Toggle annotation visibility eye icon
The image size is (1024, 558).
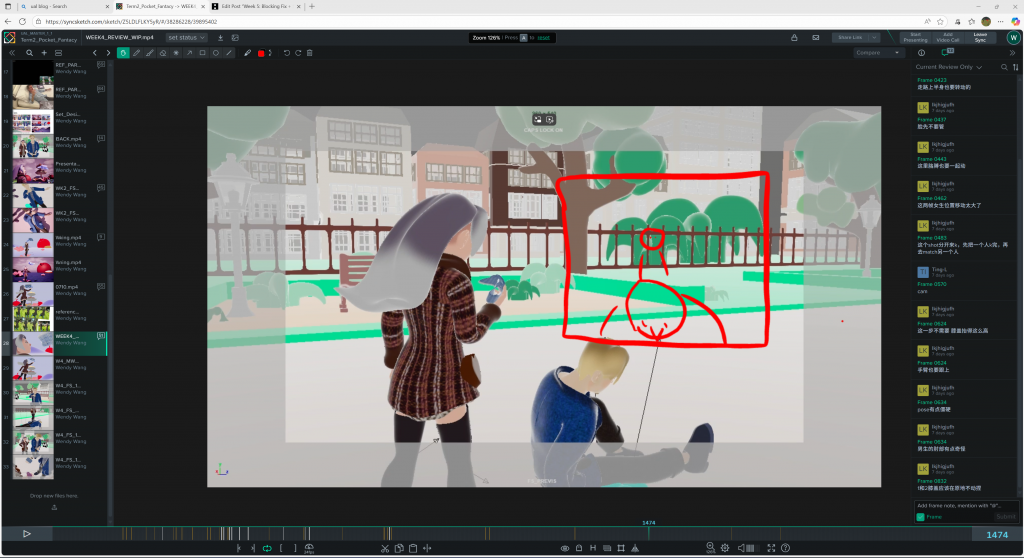click(x=565, y=548)
